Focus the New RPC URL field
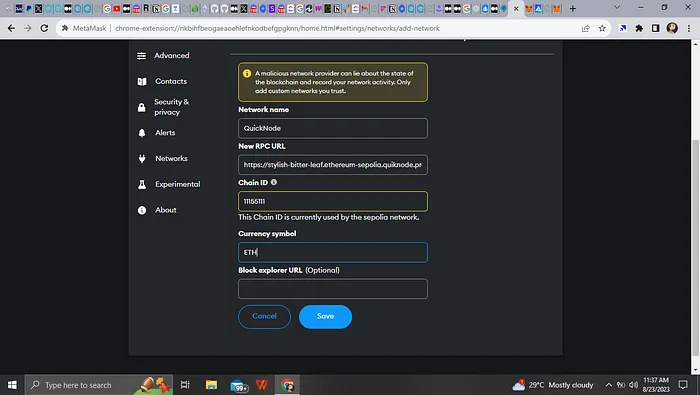 (333, 165)
